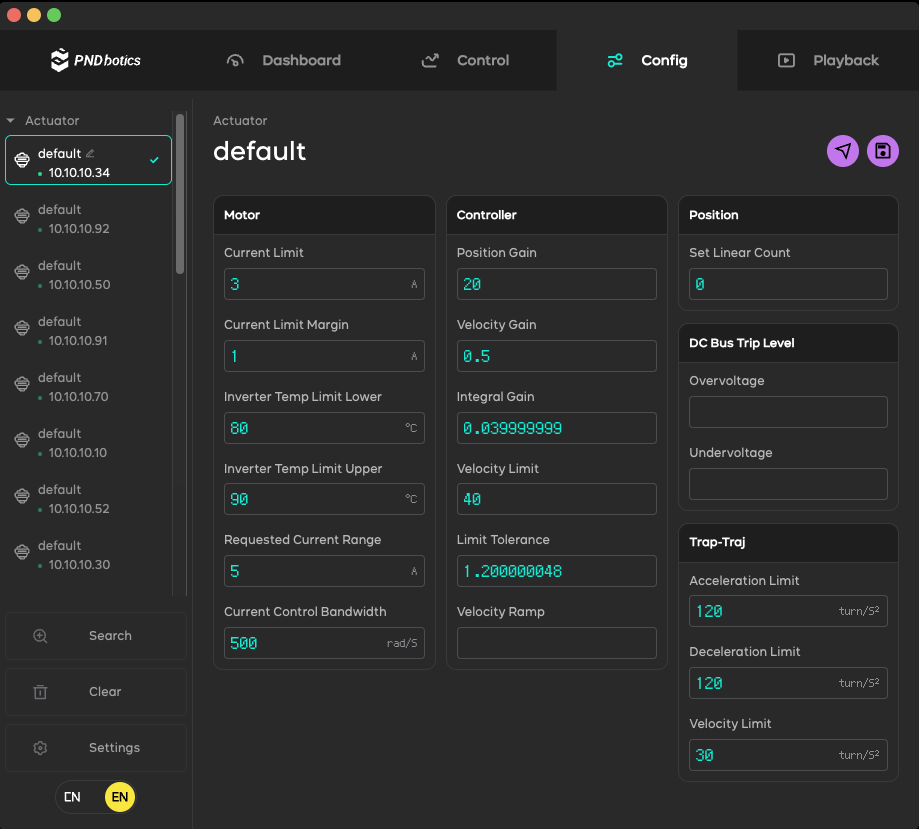The height and width of the screenshot is (829, 919).
Task: Click the empty Velocity Ramp field
Action: coord(557,643)
